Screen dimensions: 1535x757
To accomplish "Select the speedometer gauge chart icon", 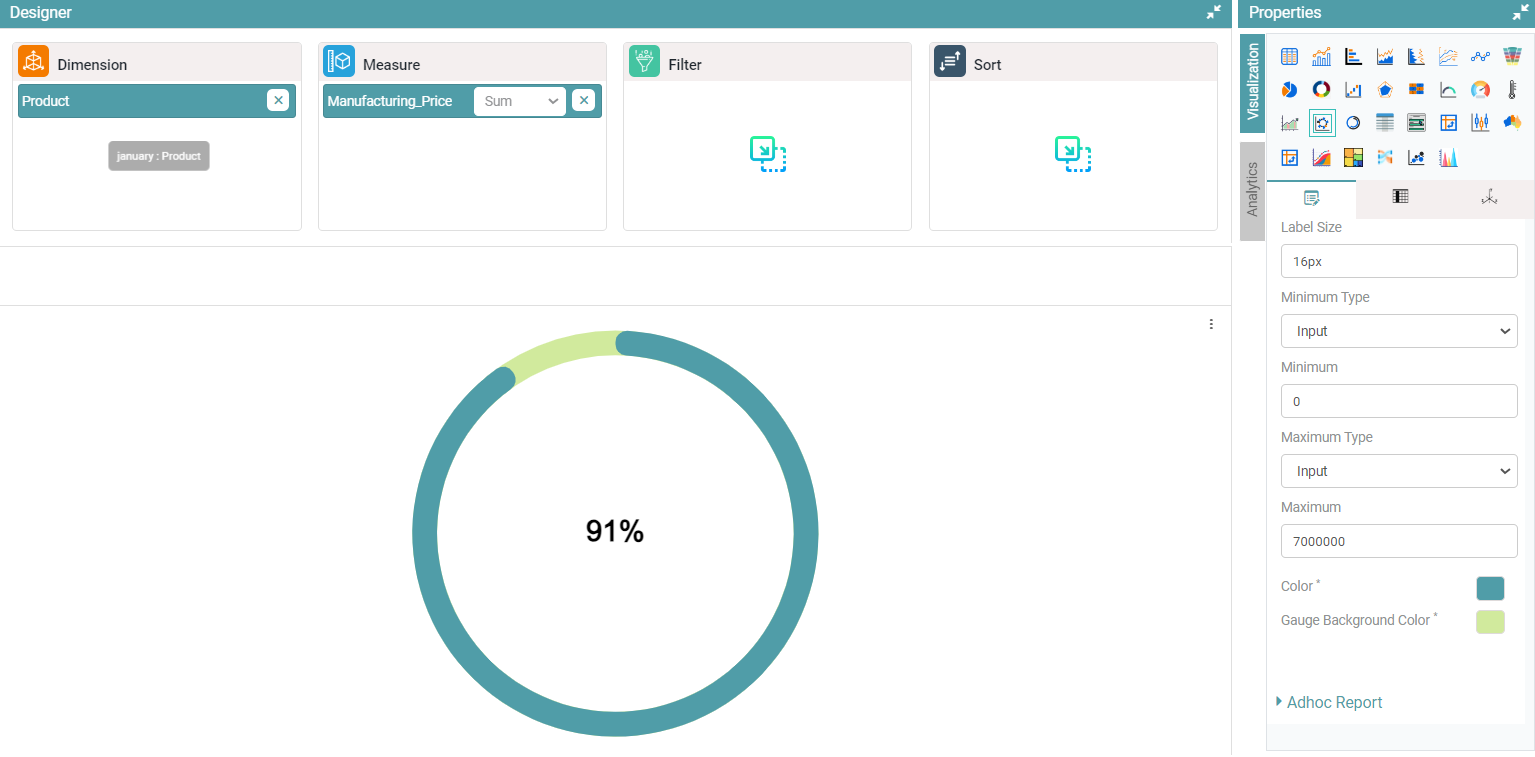I will pos(1480,90).
